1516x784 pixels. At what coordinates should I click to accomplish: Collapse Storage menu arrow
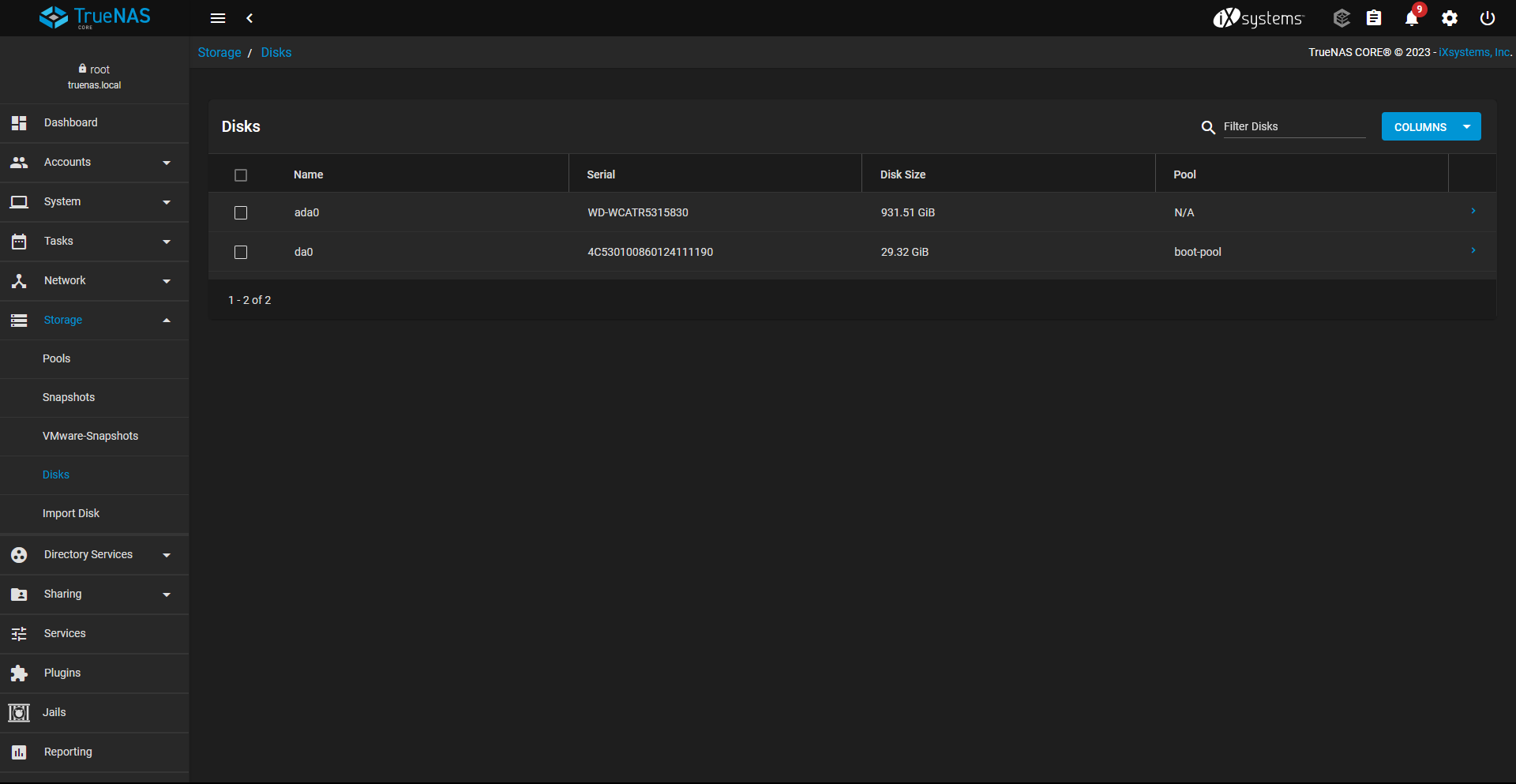(167, 321)
